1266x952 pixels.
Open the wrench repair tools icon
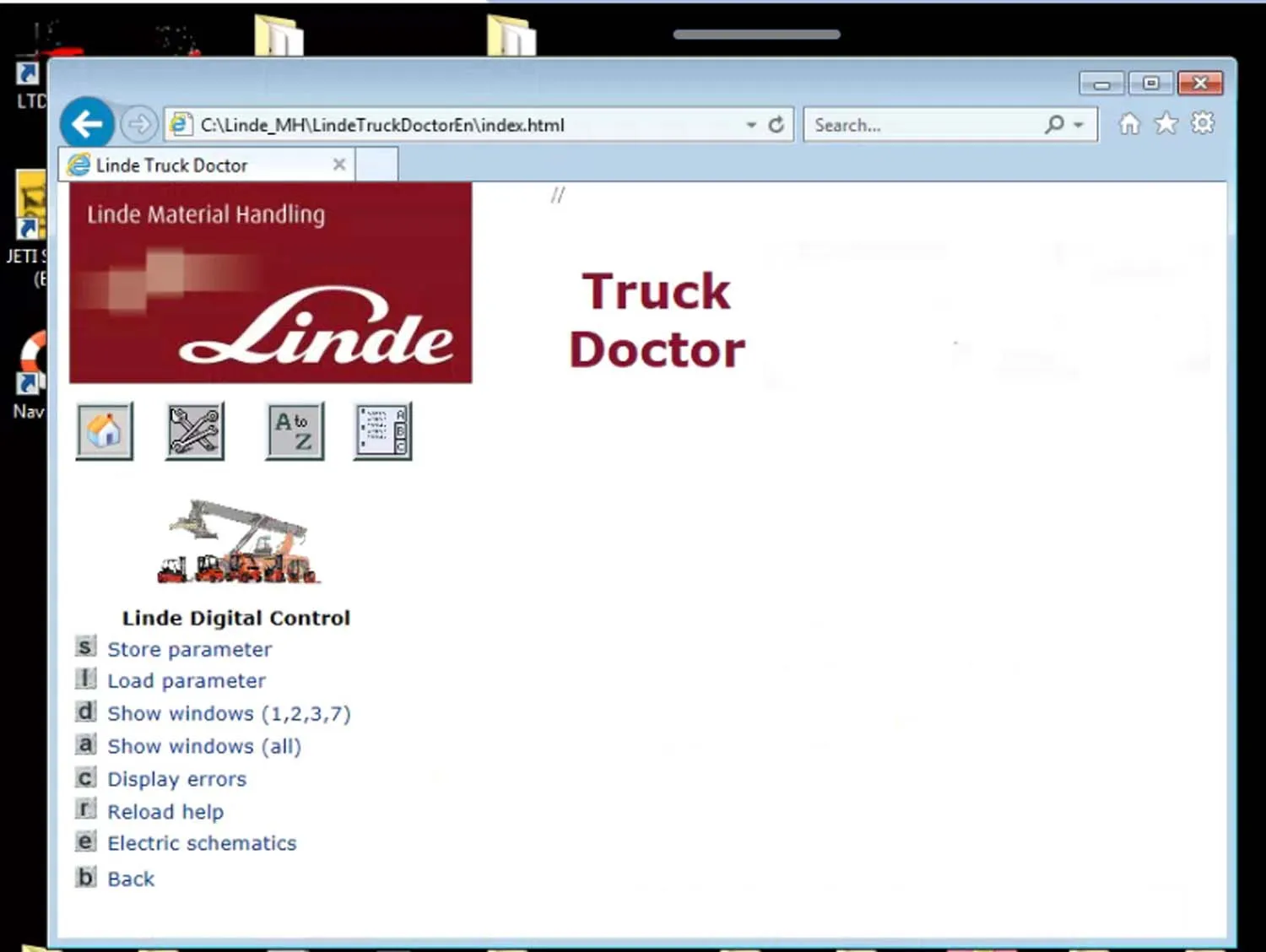point(195,430)
